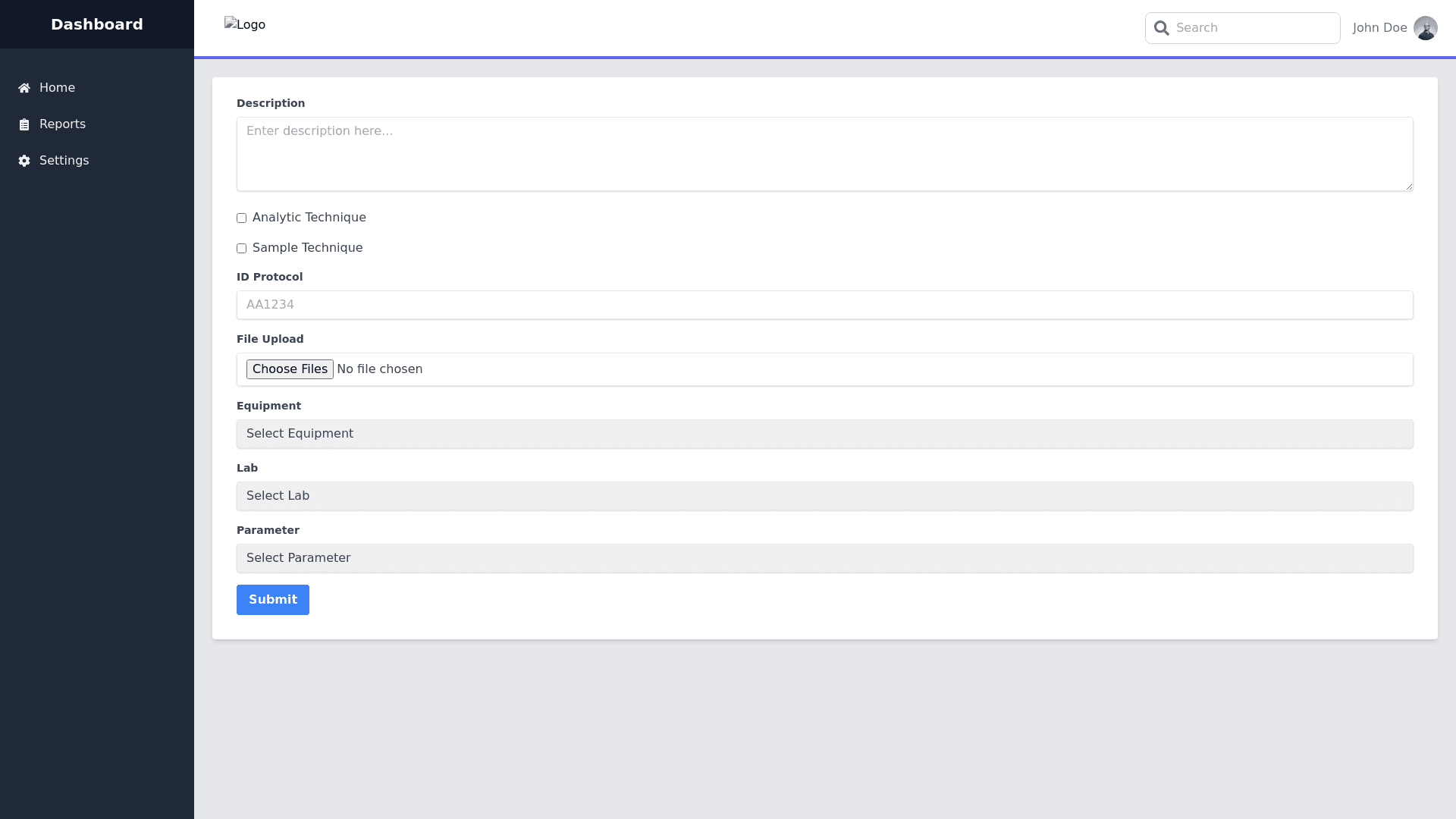Click the magnifying glass search icon
The width and height of the screenshot is (1456, 819).
pos(1161,28)
